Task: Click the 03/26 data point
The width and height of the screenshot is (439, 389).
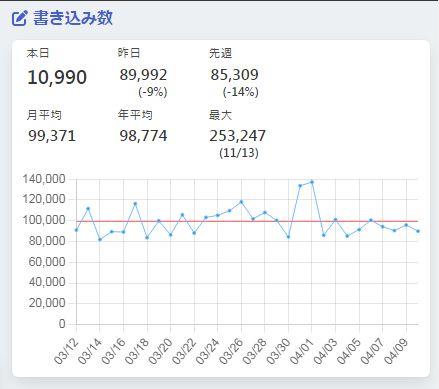Action: pos(241,202)
